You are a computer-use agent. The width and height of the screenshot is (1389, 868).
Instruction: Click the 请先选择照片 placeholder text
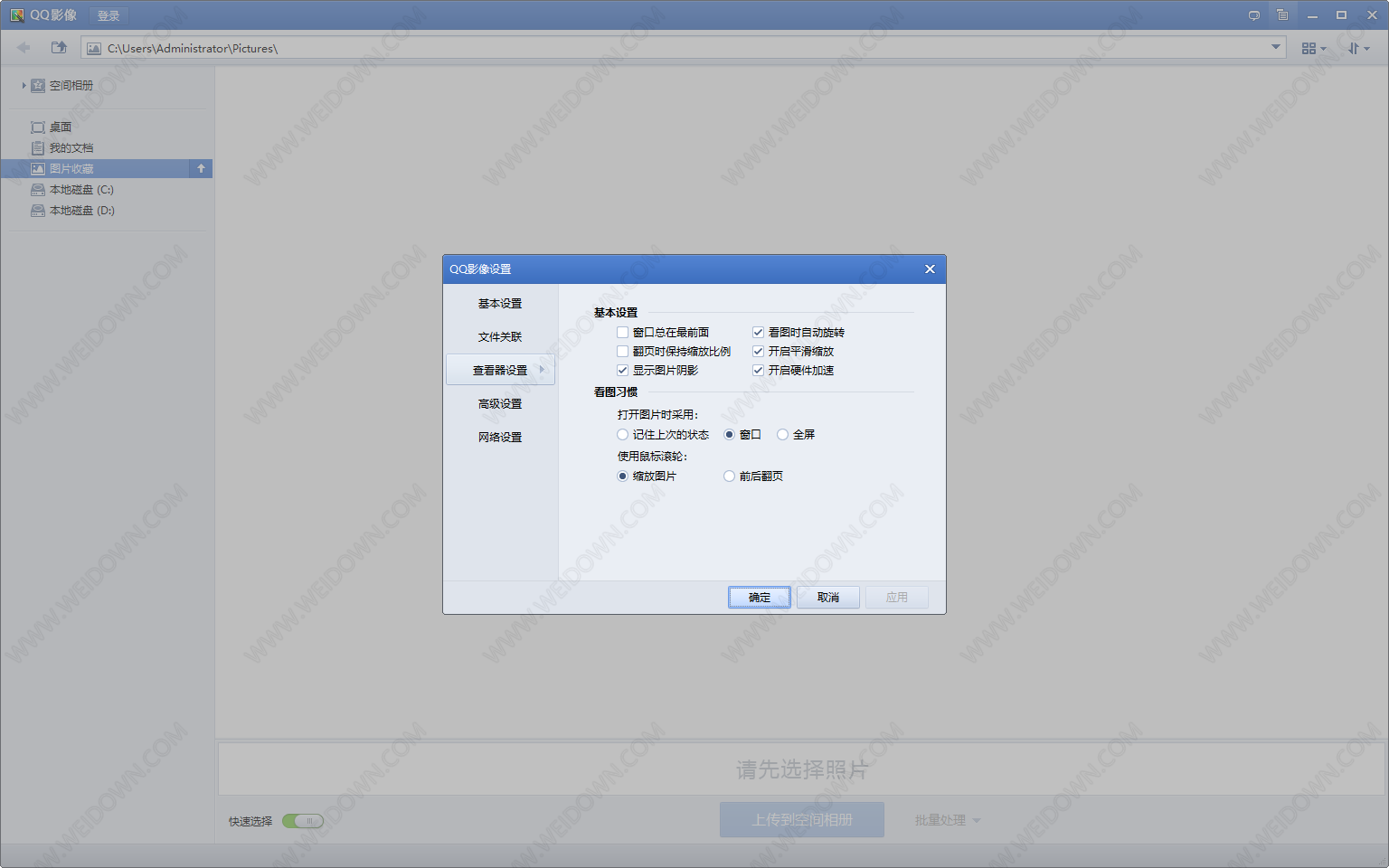[x=802, y=769]
